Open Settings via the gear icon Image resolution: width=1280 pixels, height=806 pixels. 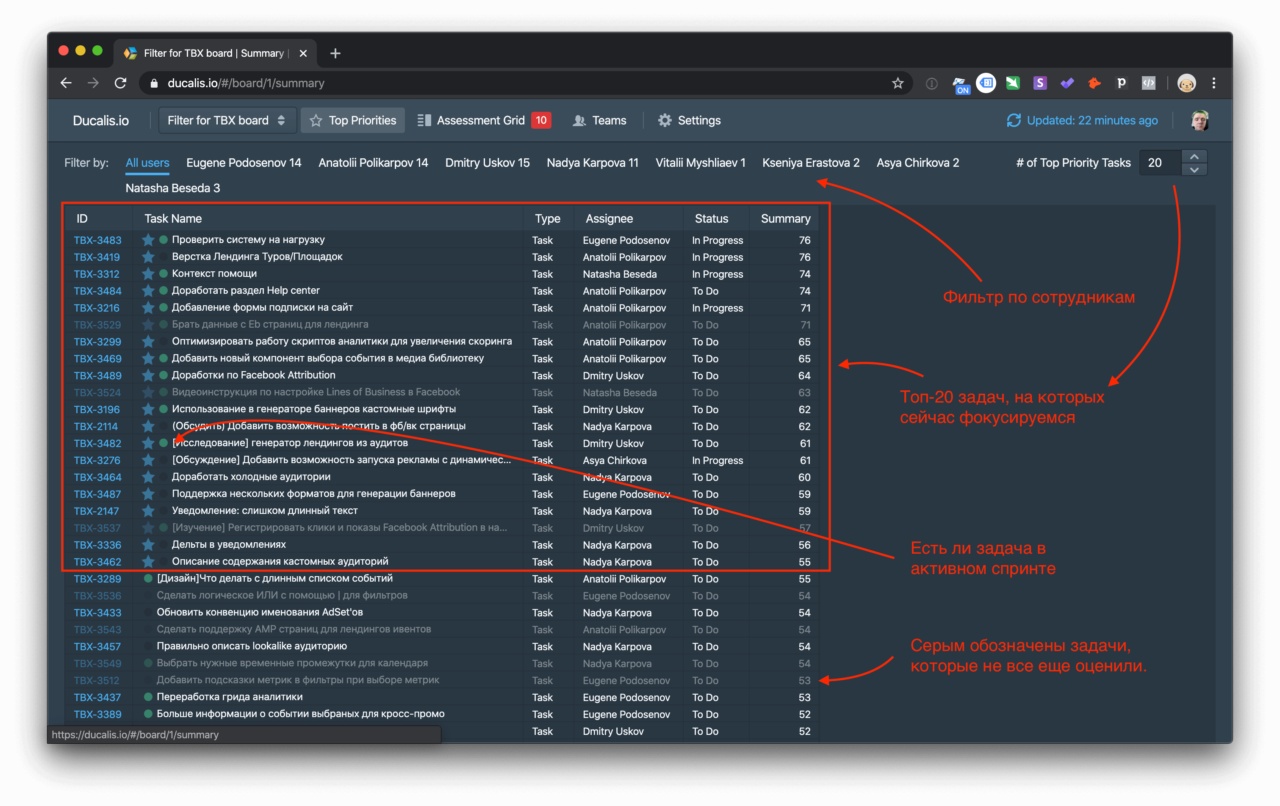coord(665,120)
